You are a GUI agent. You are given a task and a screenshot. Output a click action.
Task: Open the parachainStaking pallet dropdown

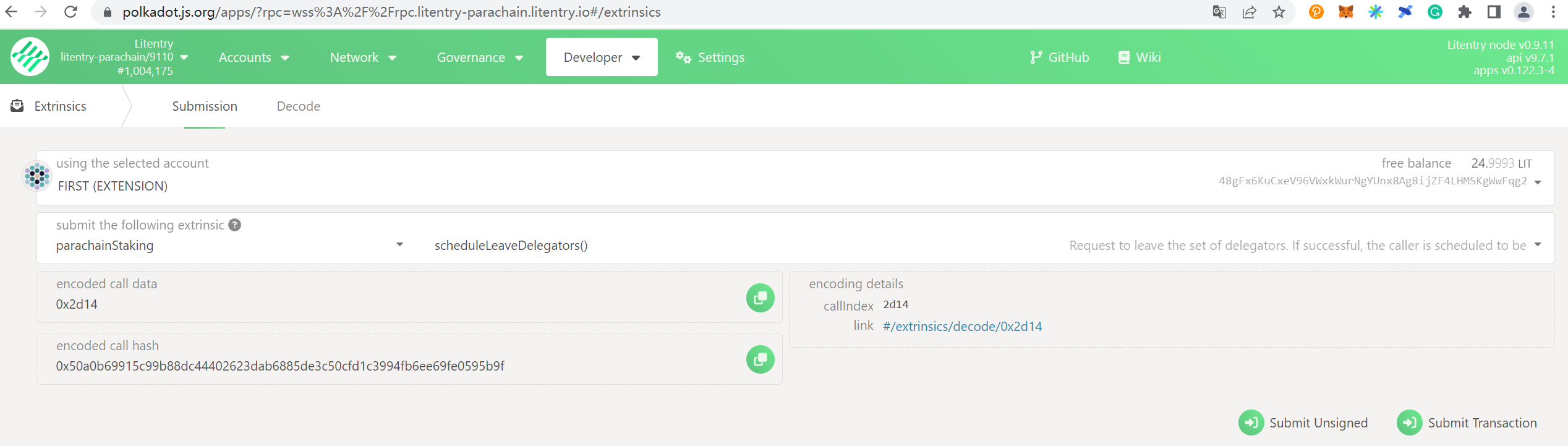pos(399,245)
